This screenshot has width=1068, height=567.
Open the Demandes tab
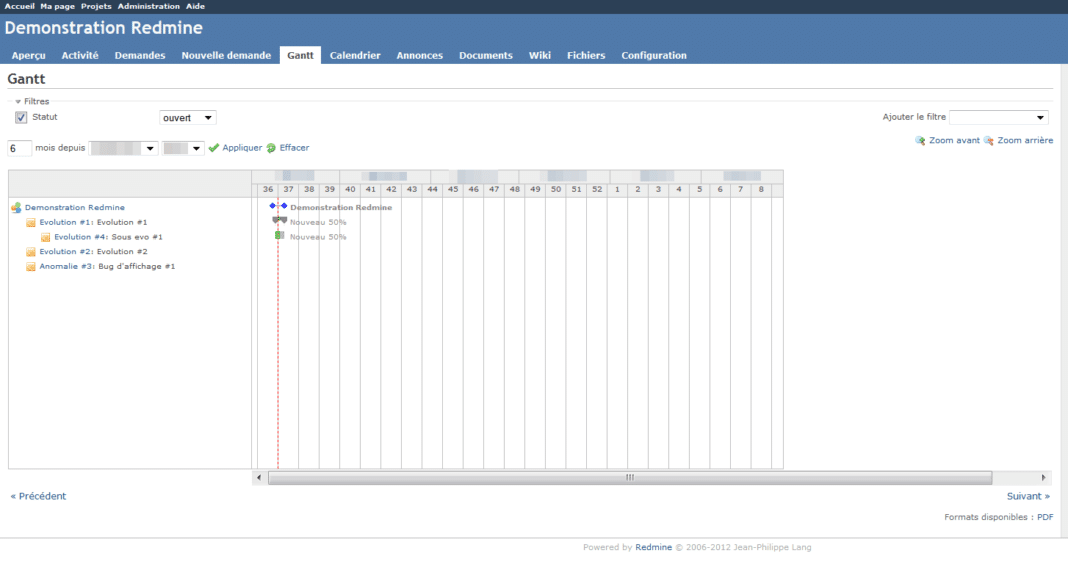(x=140, y=55)
